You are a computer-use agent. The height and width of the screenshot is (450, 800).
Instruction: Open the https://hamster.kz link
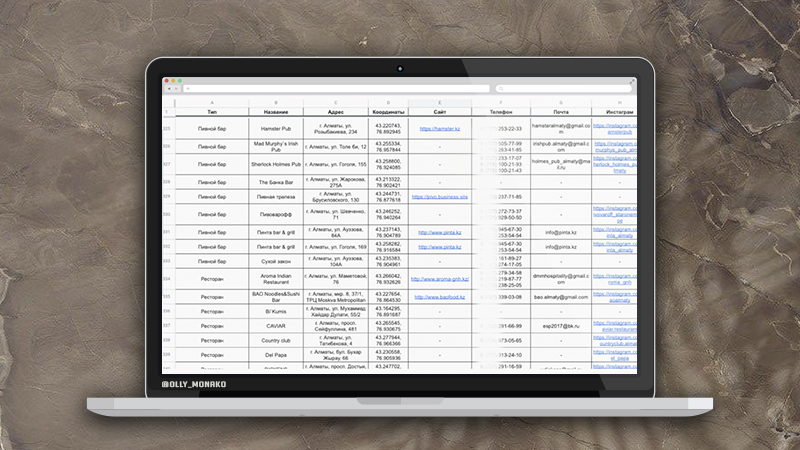point(440,129)
